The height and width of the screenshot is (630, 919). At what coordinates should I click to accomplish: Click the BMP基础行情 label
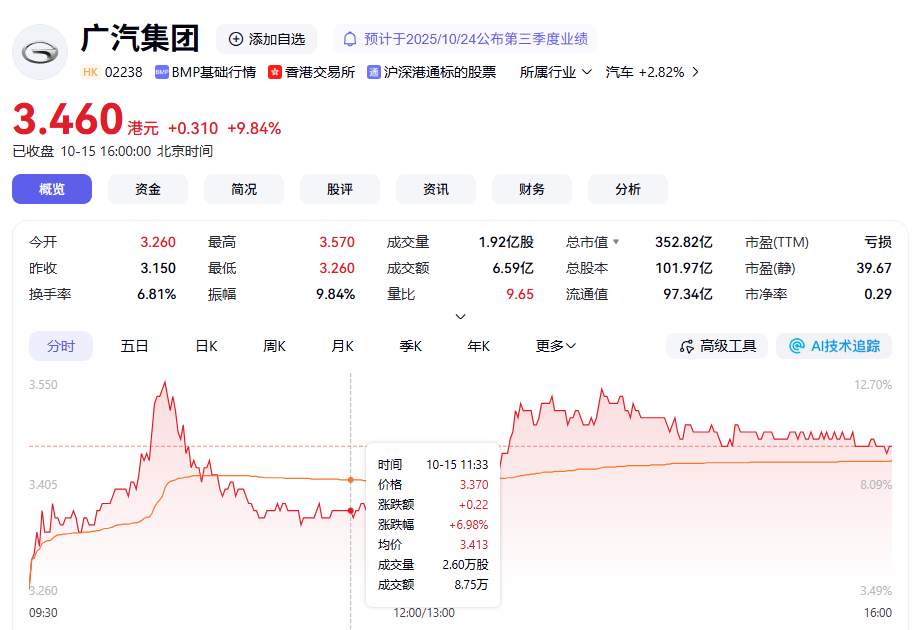click(214, 72)
